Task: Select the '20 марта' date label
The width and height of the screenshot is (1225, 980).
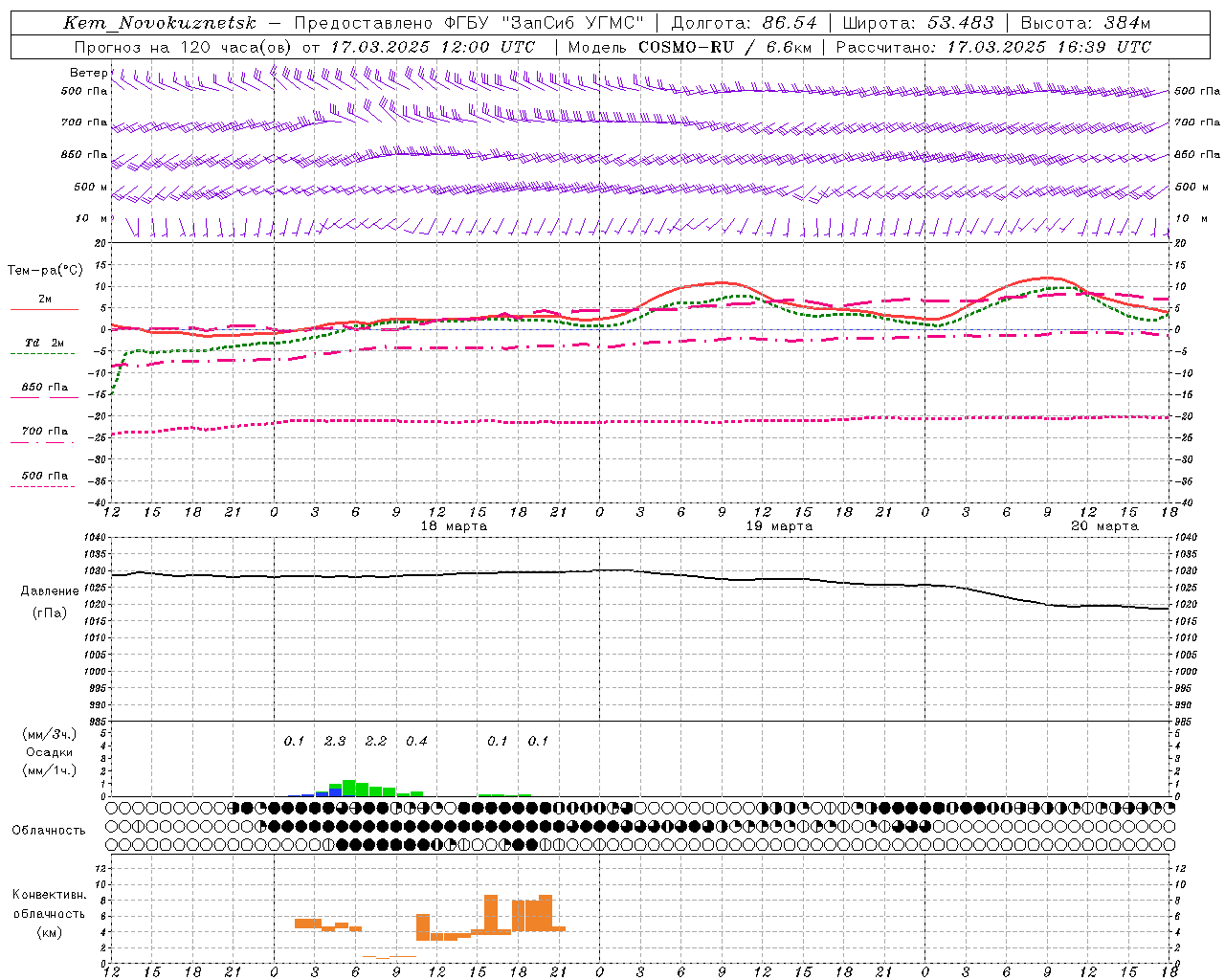Action: [x=1104, y=526]
